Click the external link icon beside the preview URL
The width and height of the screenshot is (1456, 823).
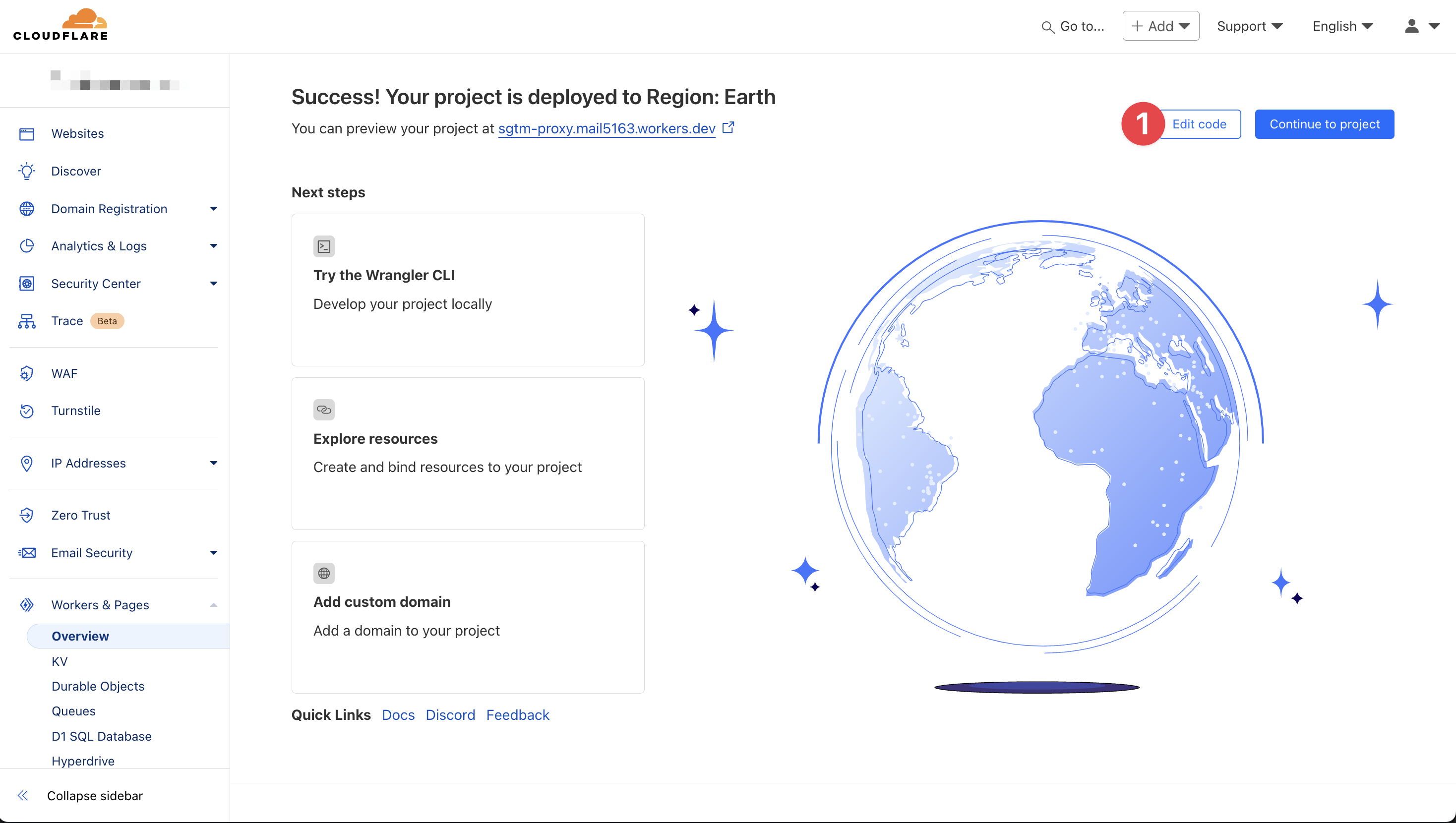(x=728, y=128)
